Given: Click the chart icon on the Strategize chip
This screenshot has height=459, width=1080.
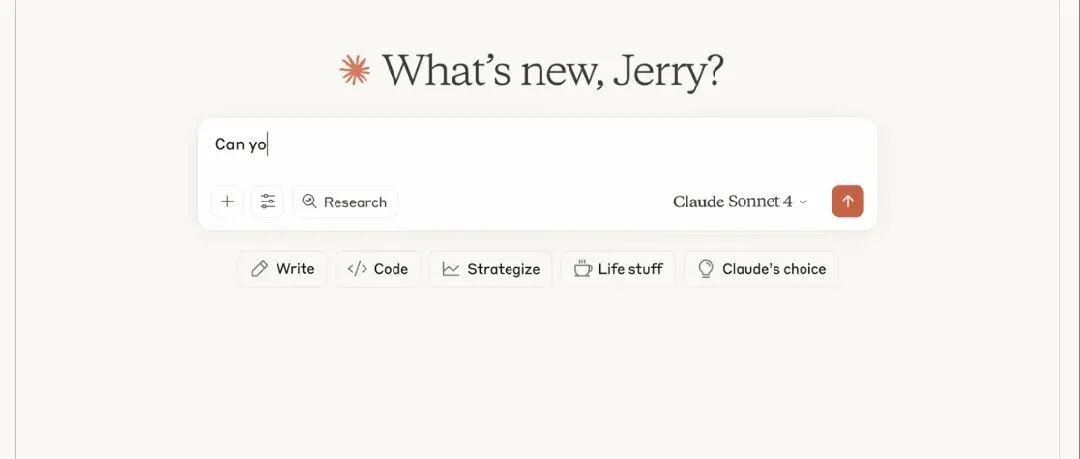Looking at the screenshot, I should point(451,269).
